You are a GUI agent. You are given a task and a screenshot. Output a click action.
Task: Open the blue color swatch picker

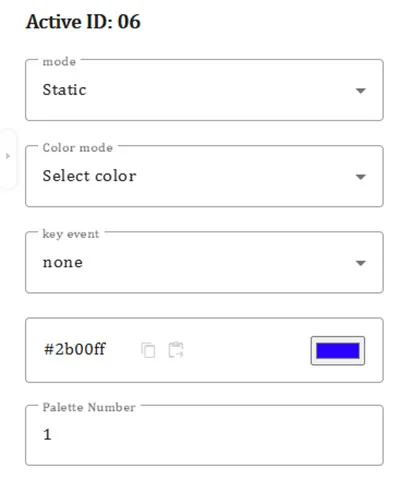pos(338,351)
